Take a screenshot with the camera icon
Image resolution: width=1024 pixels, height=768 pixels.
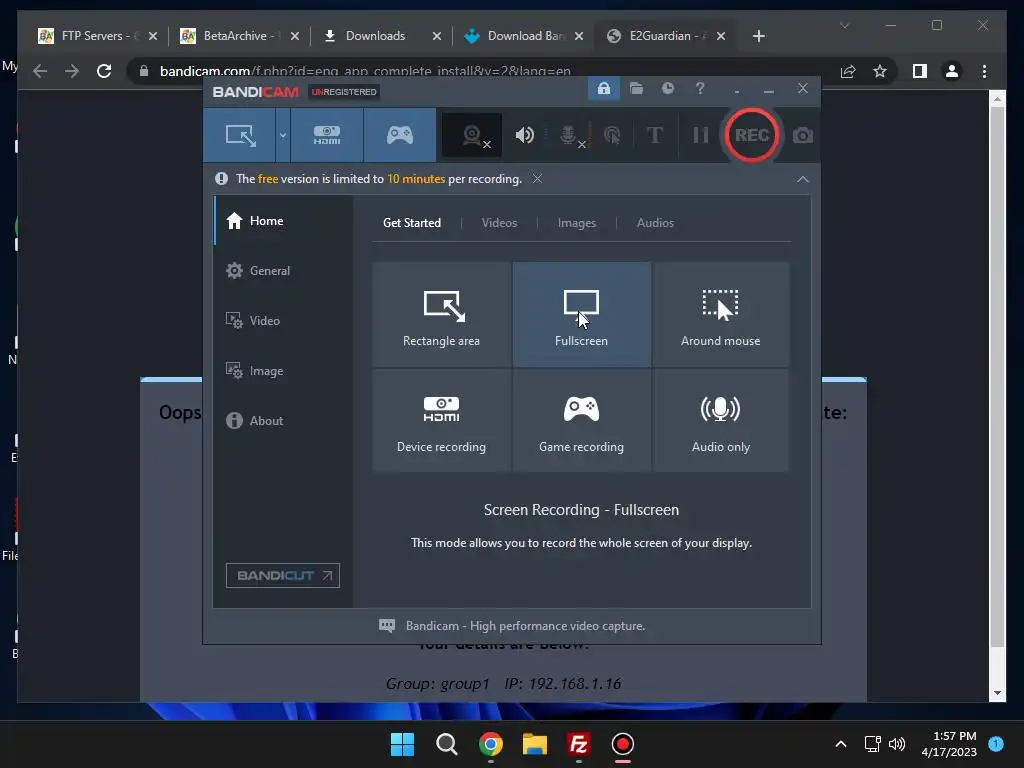[803, 135]
